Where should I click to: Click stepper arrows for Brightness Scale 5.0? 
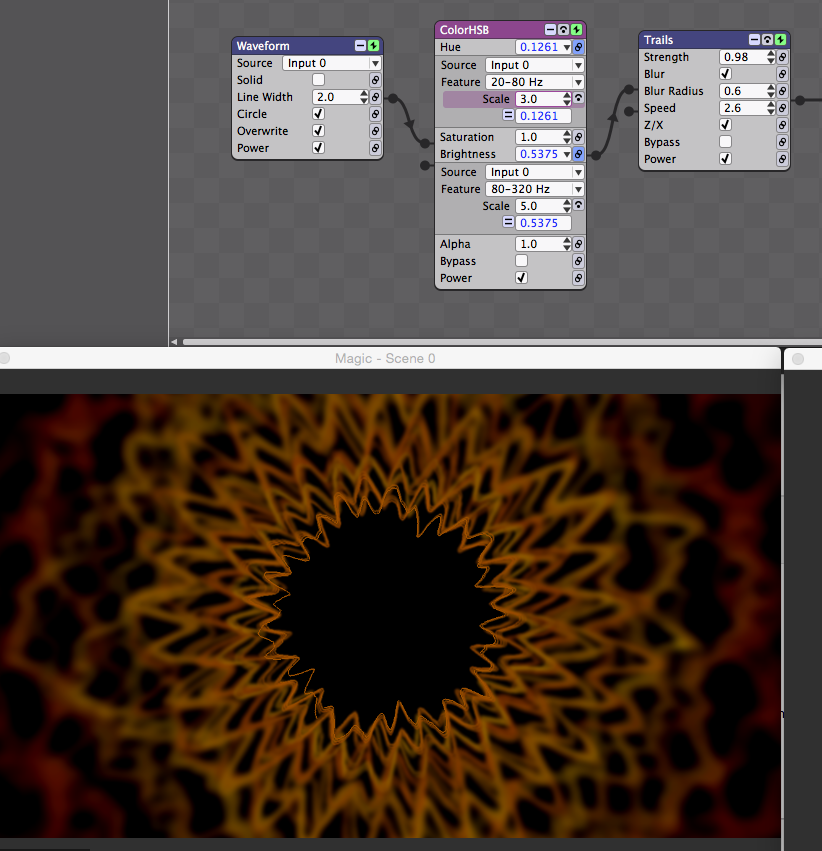tap(567, 206)
